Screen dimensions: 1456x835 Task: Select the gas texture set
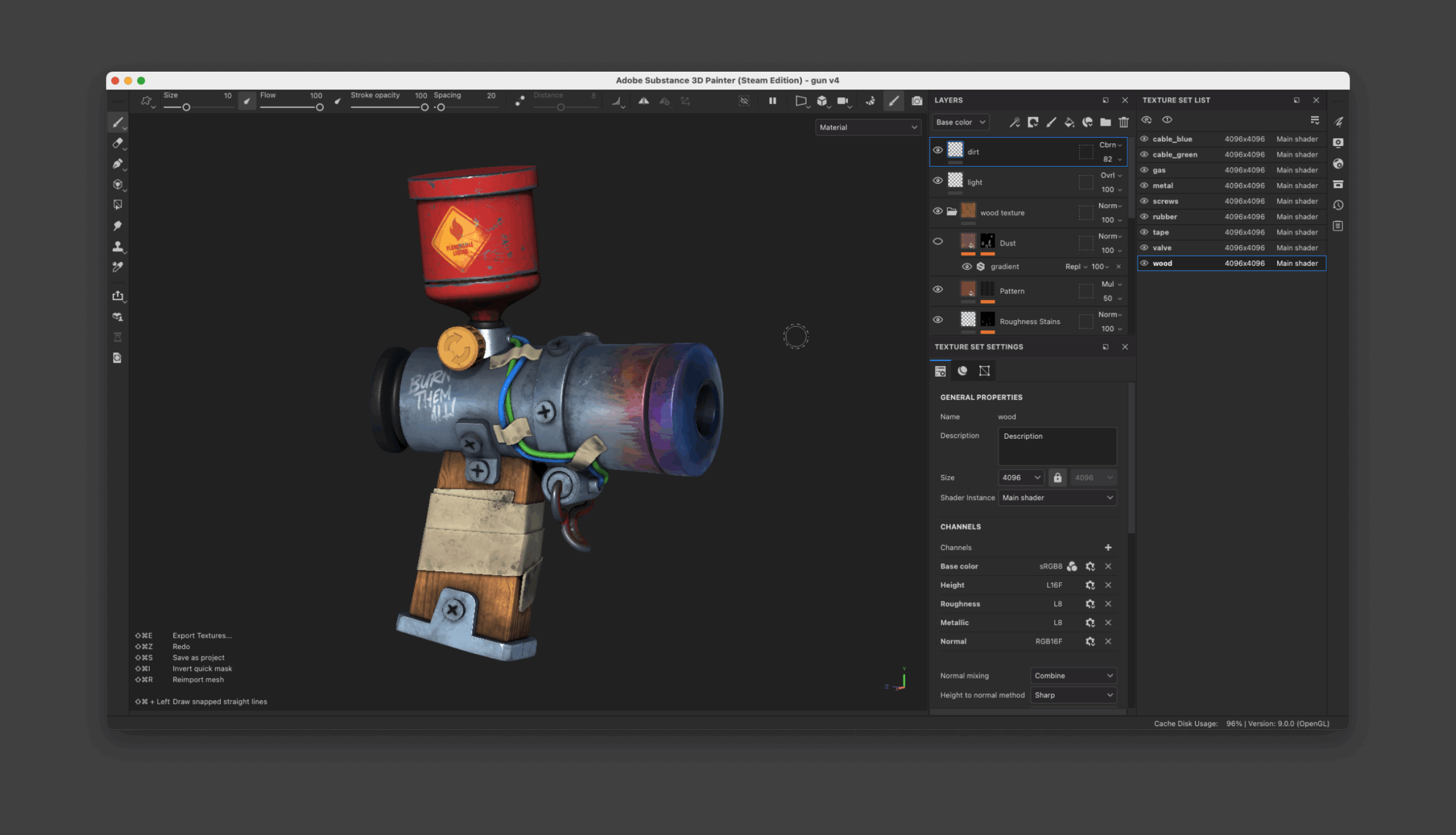tap(1231, 171)
